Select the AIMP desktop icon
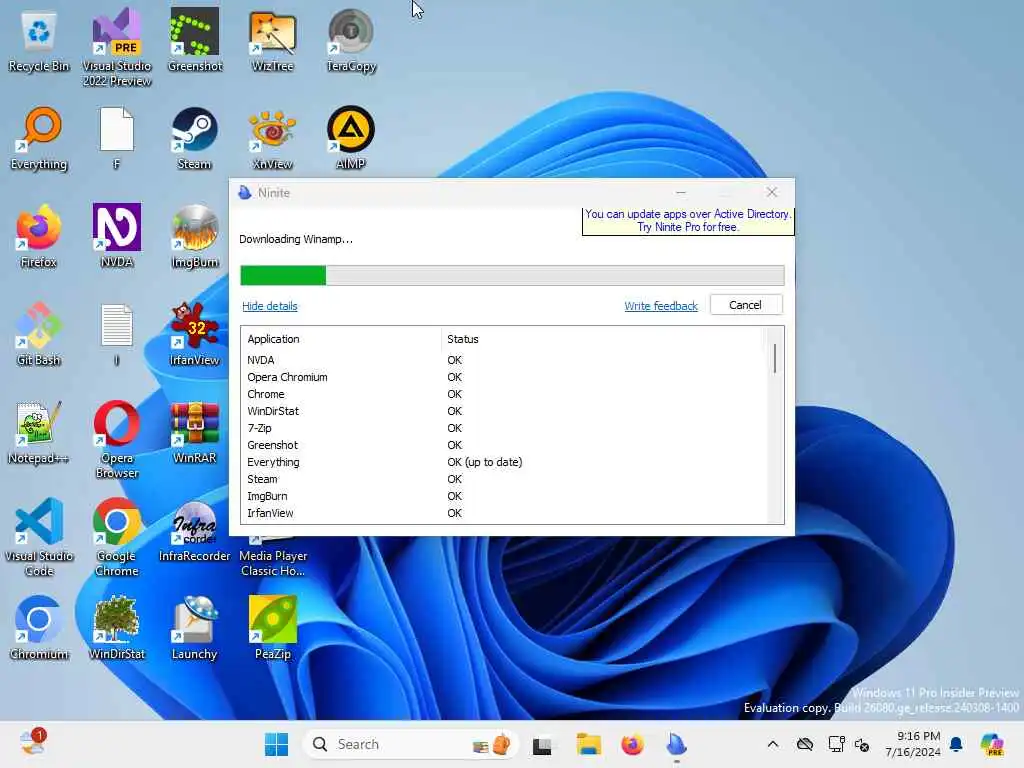Screen dimensions: 1024x768 pyautogui.click(x=351, y=139)
